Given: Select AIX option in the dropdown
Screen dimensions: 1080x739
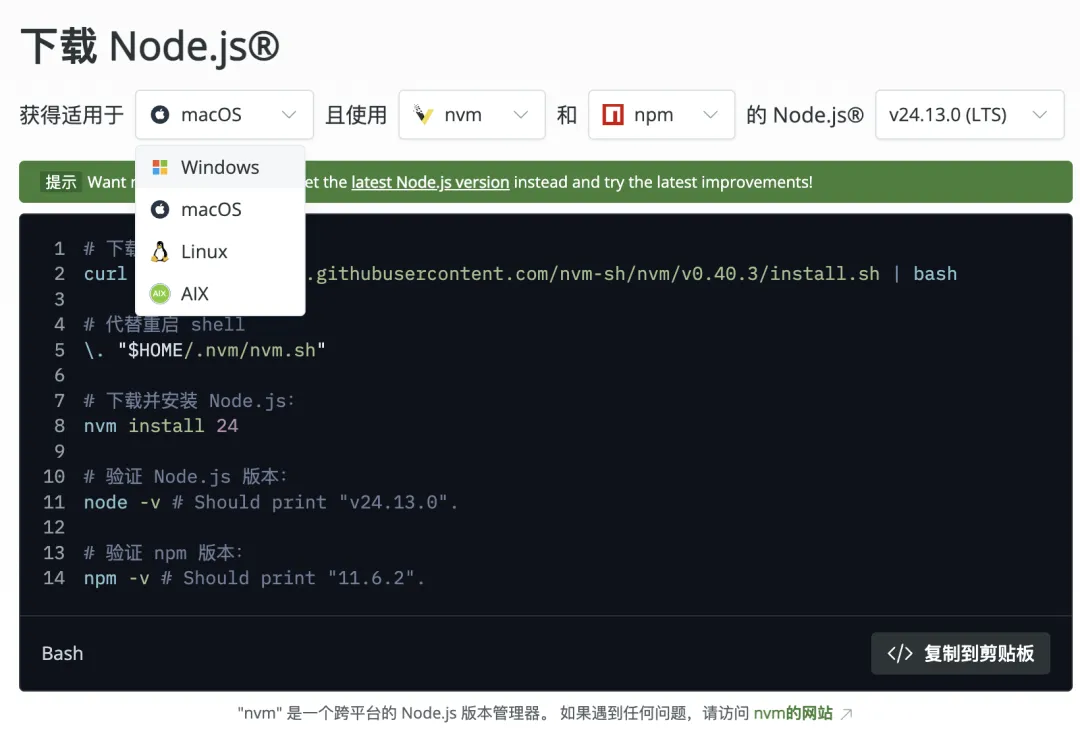Looking at the screenshot, I should click(220, 293).
